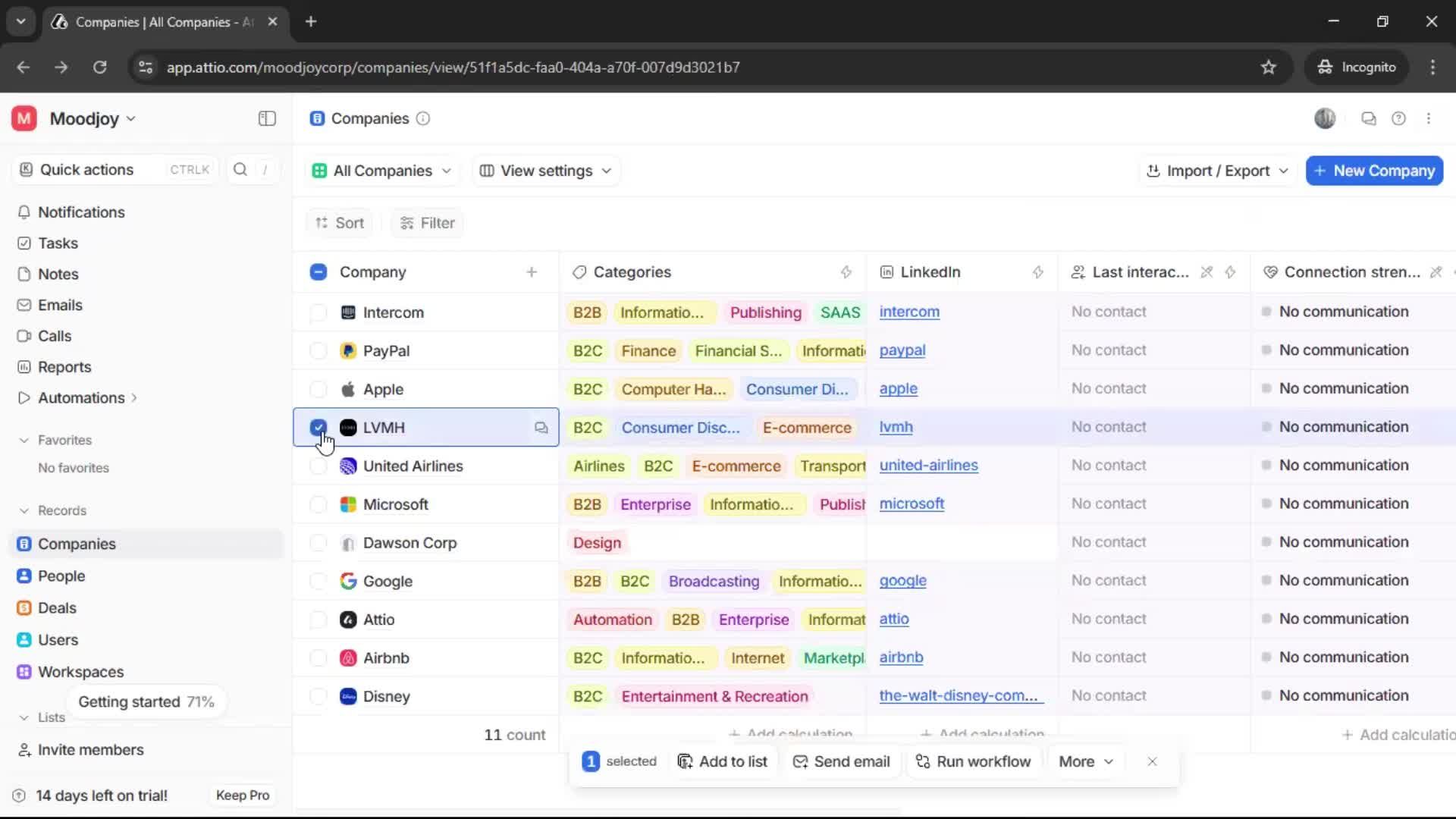The image size is (1456, 819).
Task: Open the All Companies view dropdown
Action: point(381,171)
